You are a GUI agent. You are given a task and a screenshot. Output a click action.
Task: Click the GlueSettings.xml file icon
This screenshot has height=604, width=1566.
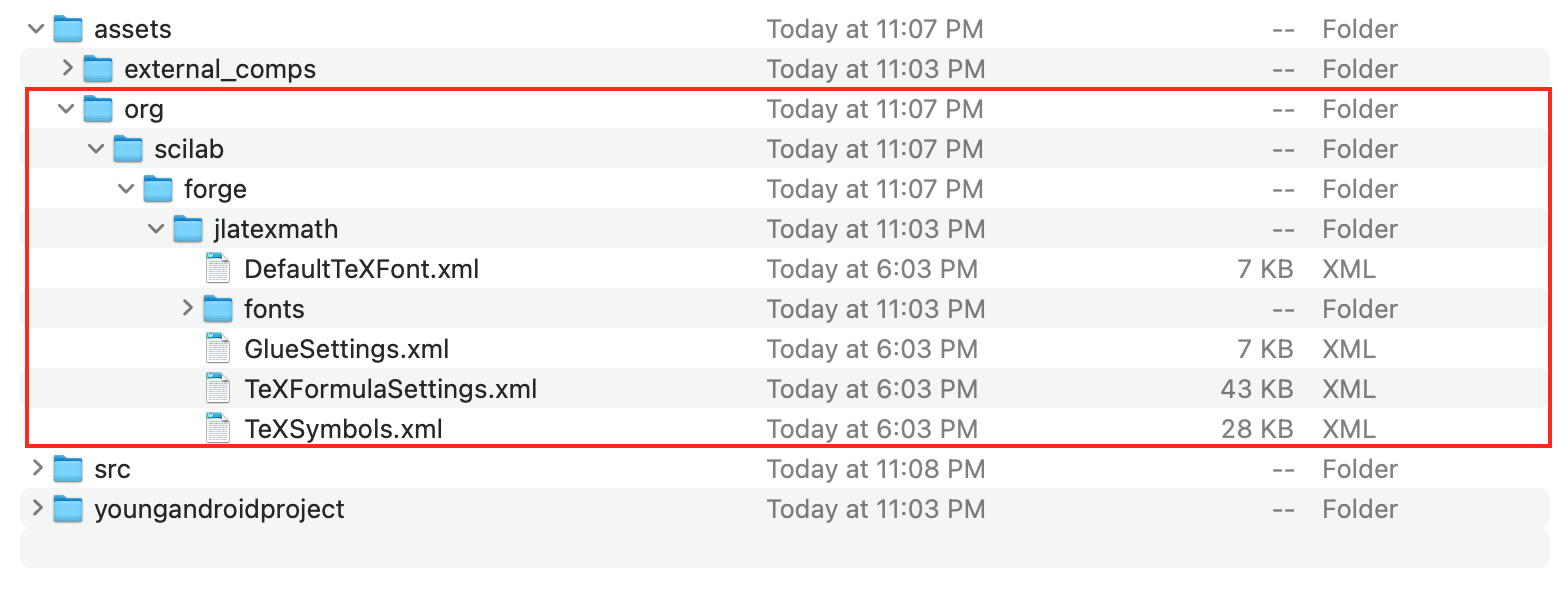[218, 349]
